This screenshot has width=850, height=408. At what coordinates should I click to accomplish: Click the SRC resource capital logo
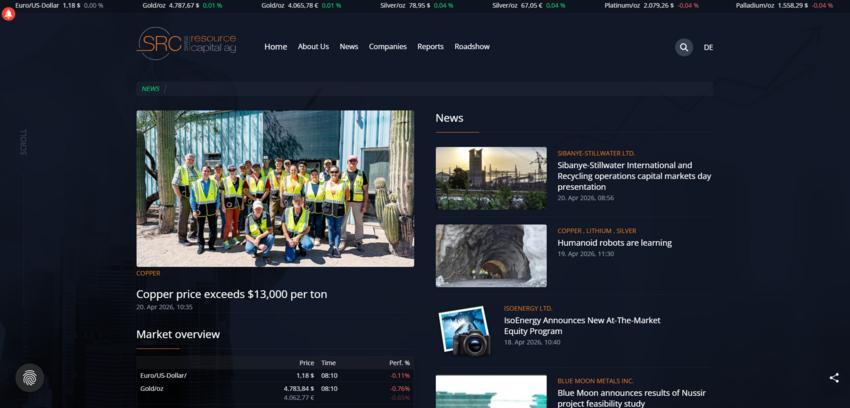186,43
